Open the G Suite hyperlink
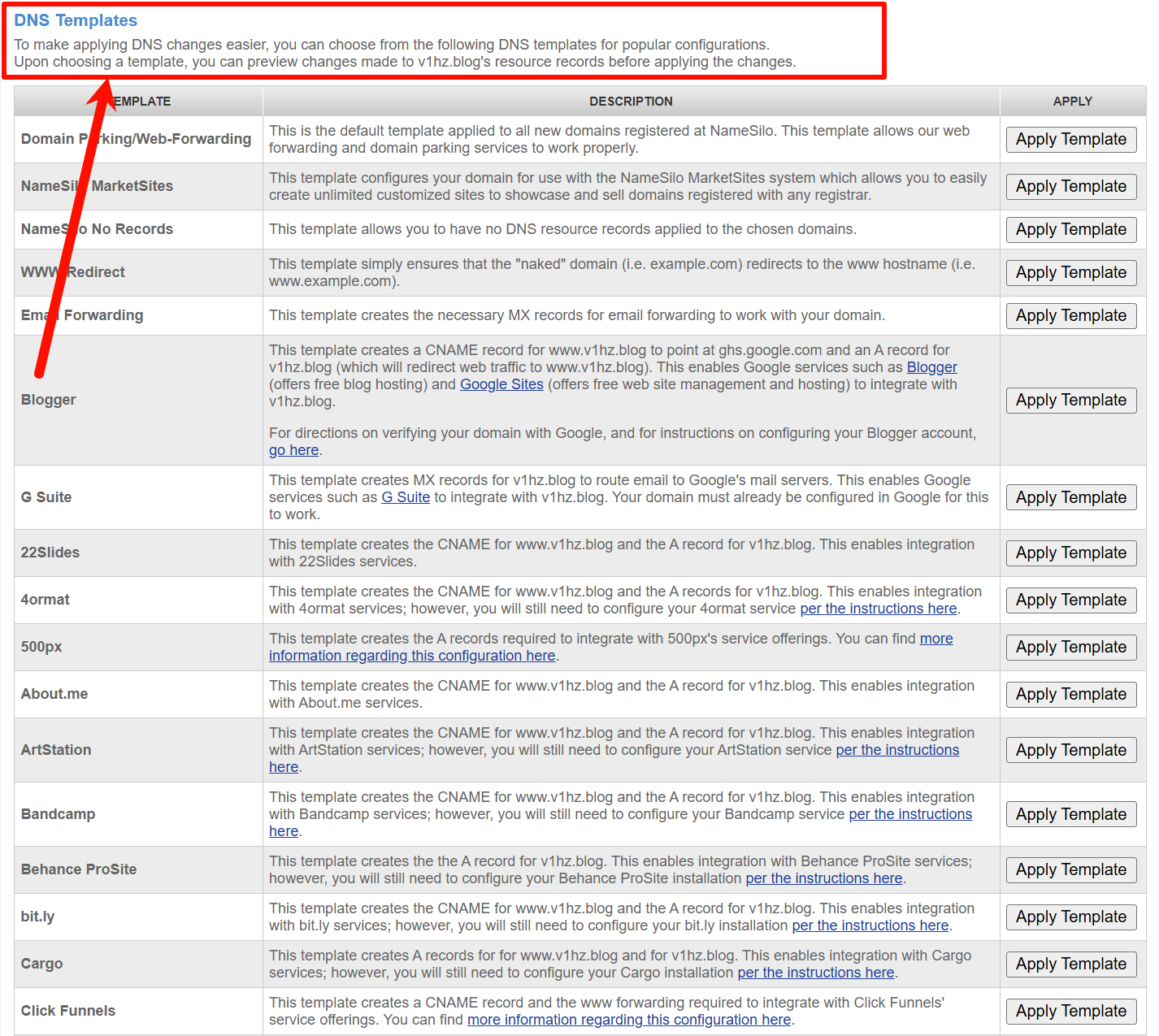The width and height of the screenshot is (1159, 1036). pyautogui.click(x=406, y=497)
